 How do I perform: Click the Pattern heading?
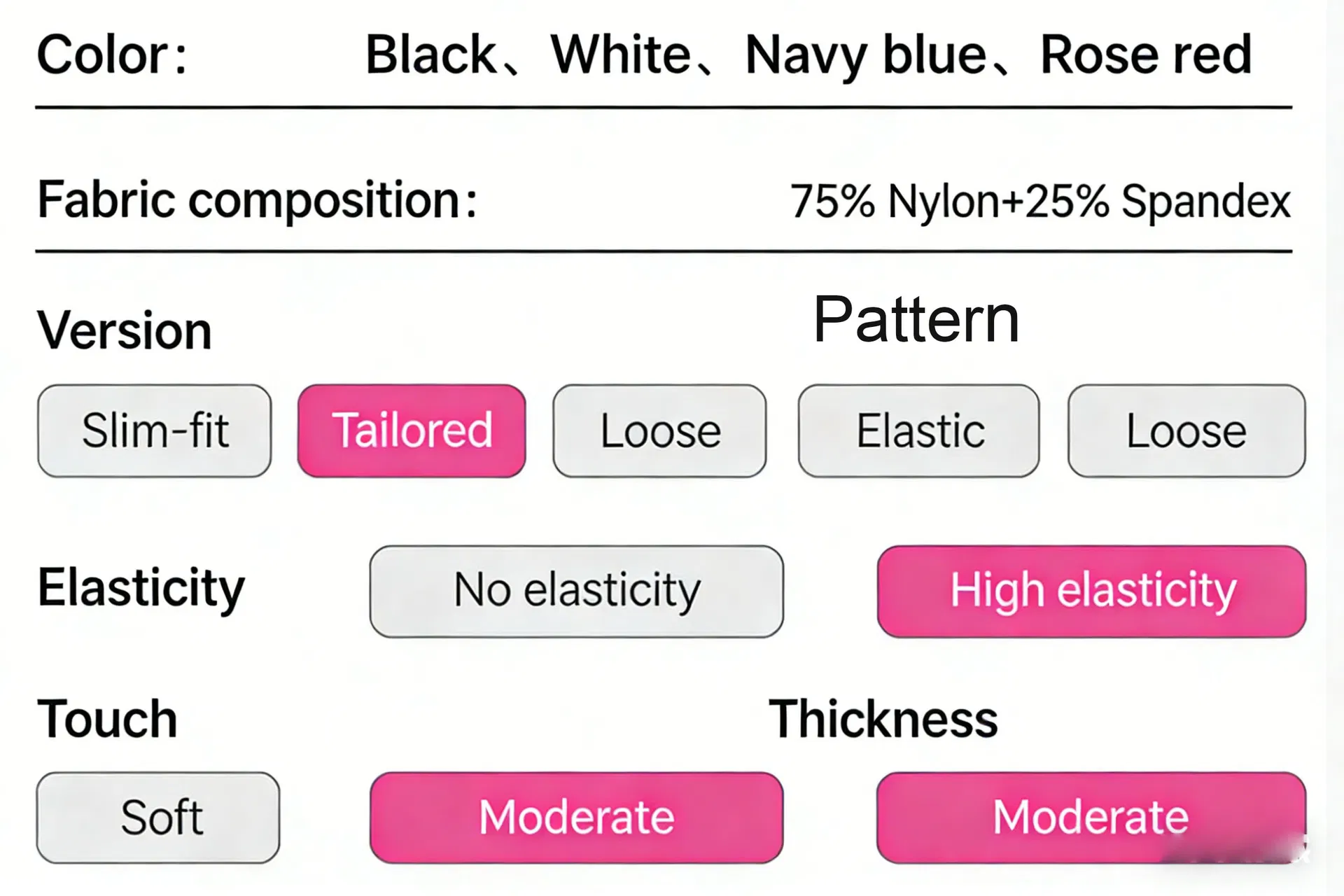tap(916, 320)
